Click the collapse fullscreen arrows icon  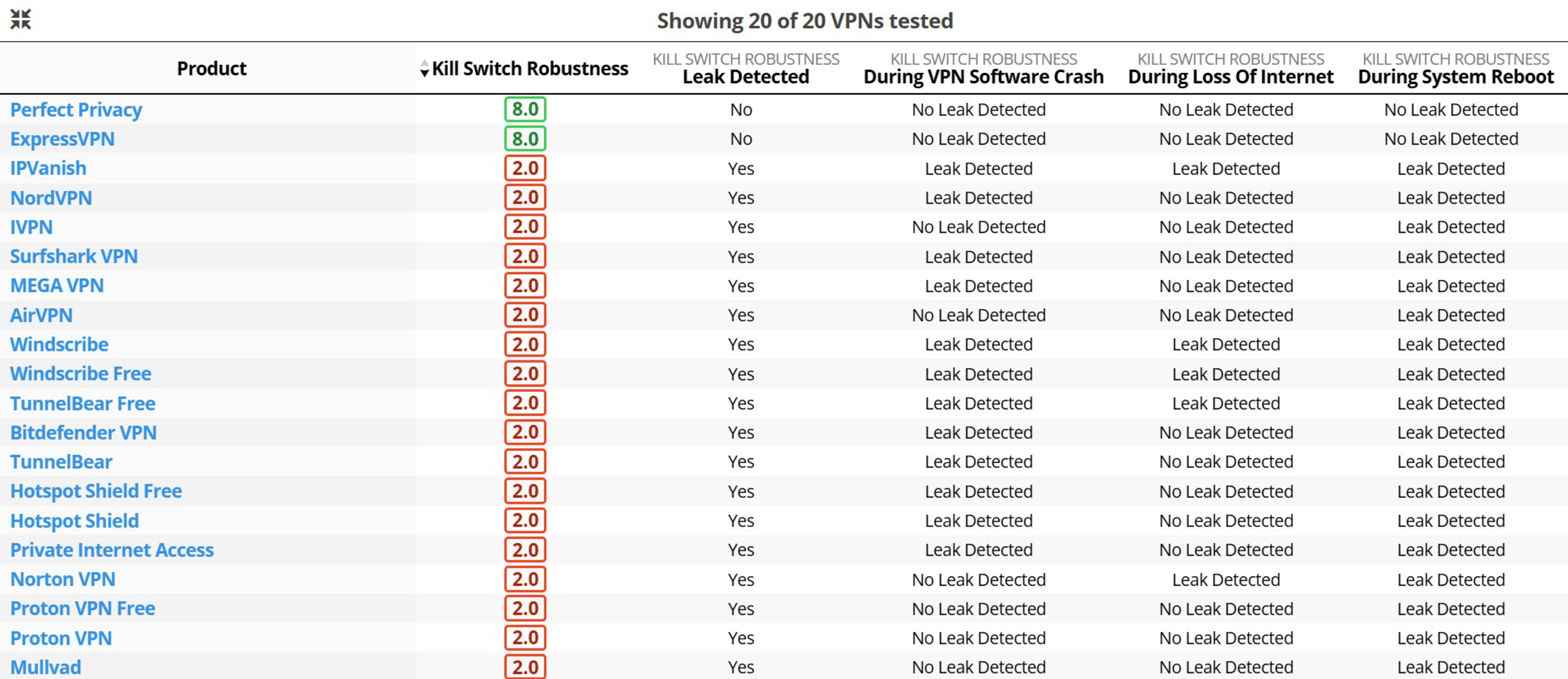coord(20,20)
